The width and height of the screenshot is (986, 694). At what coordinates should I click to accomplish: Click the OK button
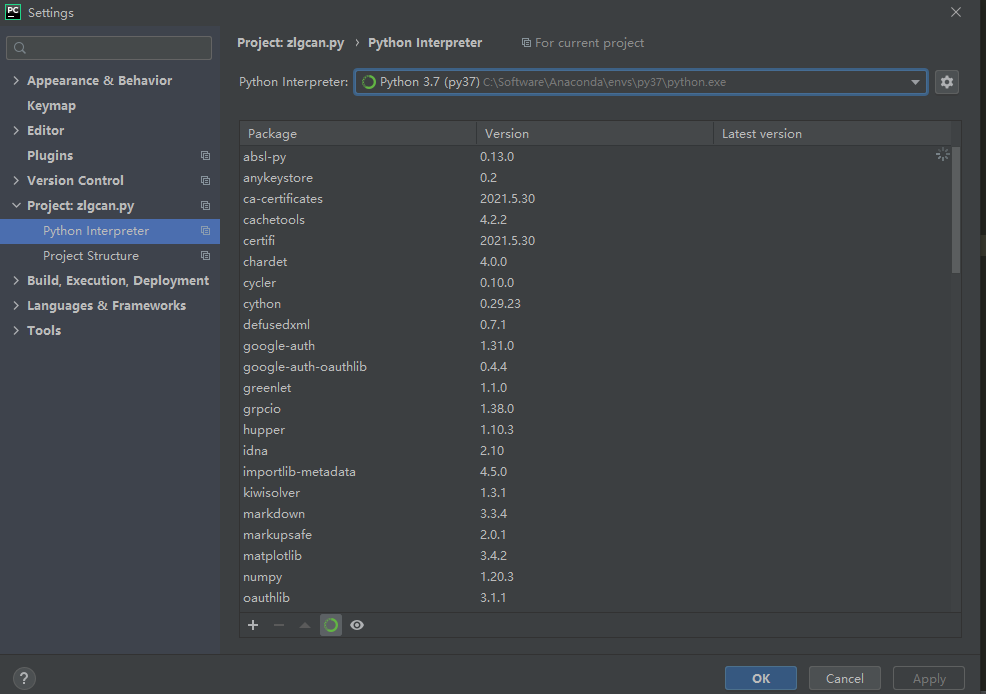[x=761, y=678]
